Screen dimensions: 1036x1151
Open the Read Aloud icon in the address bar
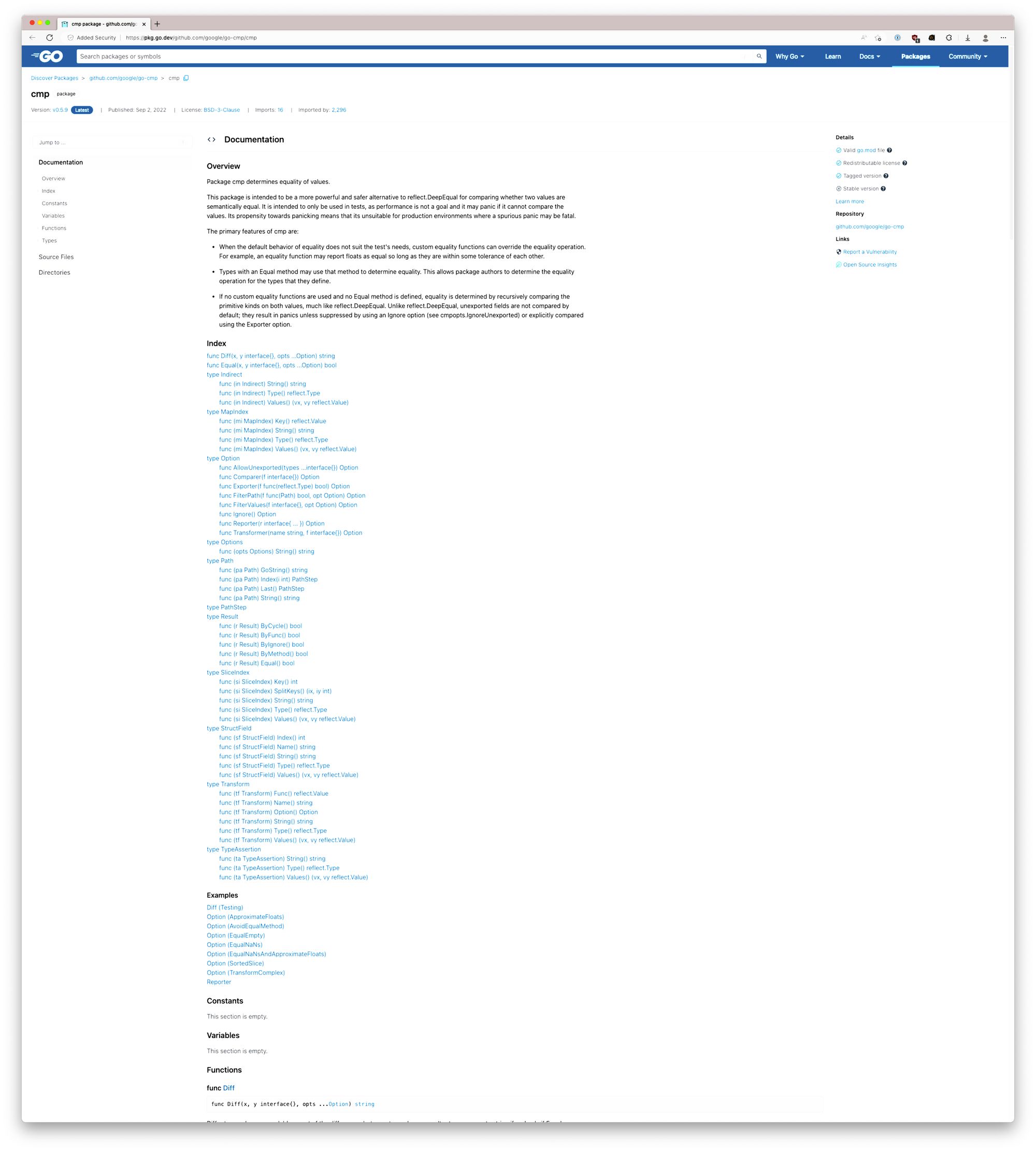[864, 38]
